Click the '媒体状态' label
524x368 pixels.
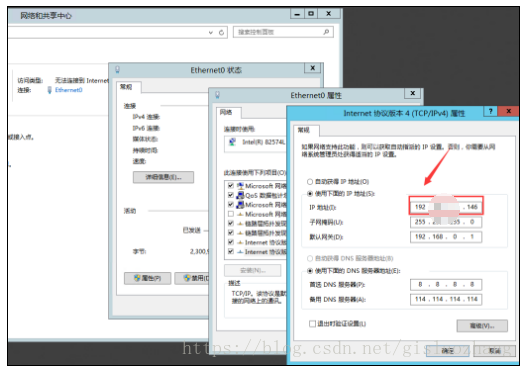(x=145, y=139)
